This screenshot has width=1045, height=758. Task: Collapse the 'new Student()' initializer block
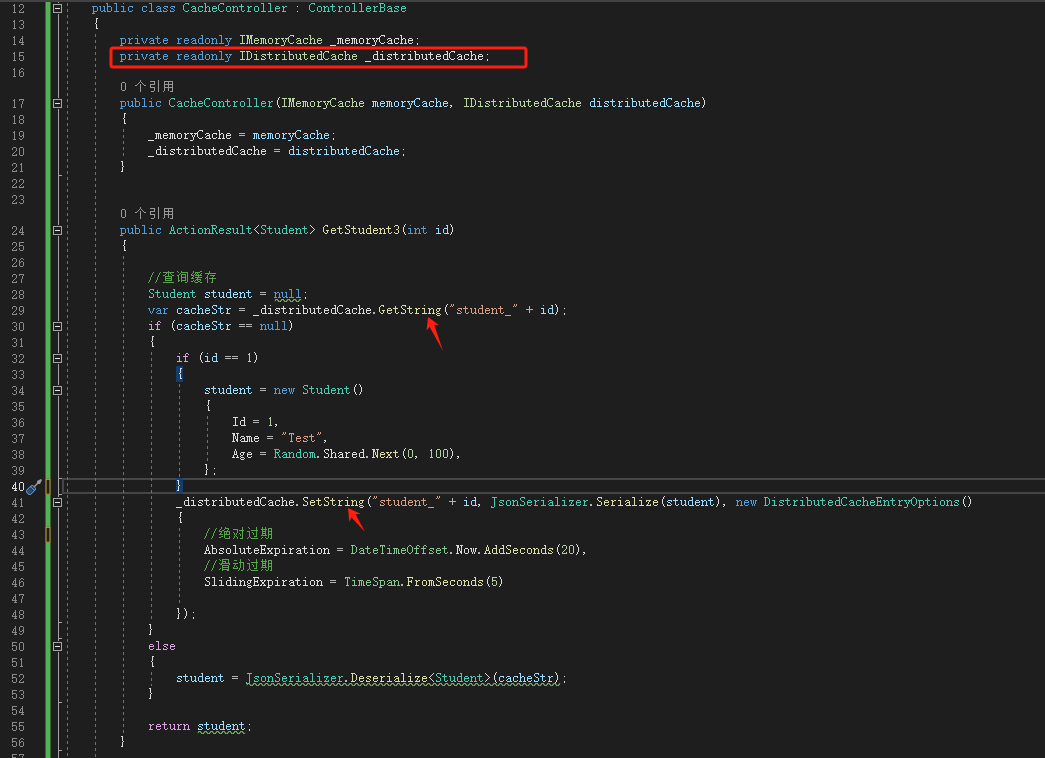(x=57, y=390)
